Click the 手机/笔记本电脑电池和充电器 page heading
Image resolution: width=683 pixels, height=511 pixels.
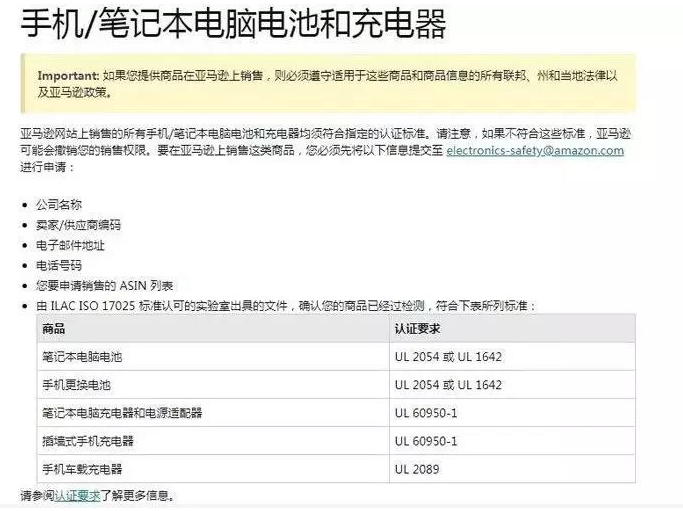pyautogui.click(x=232, y=23)
